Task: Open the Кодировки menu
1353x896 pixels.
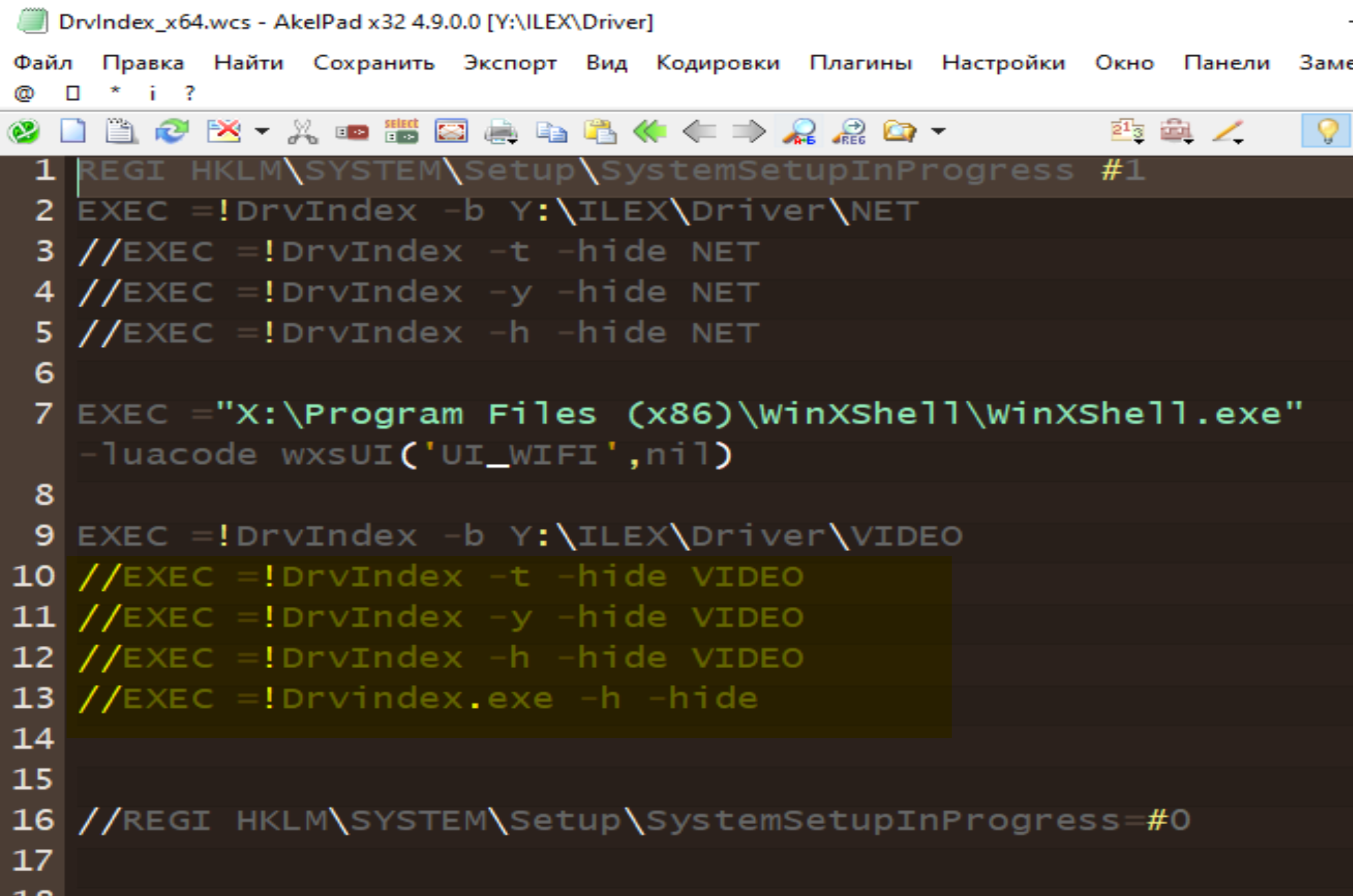Action: (718, 63)
